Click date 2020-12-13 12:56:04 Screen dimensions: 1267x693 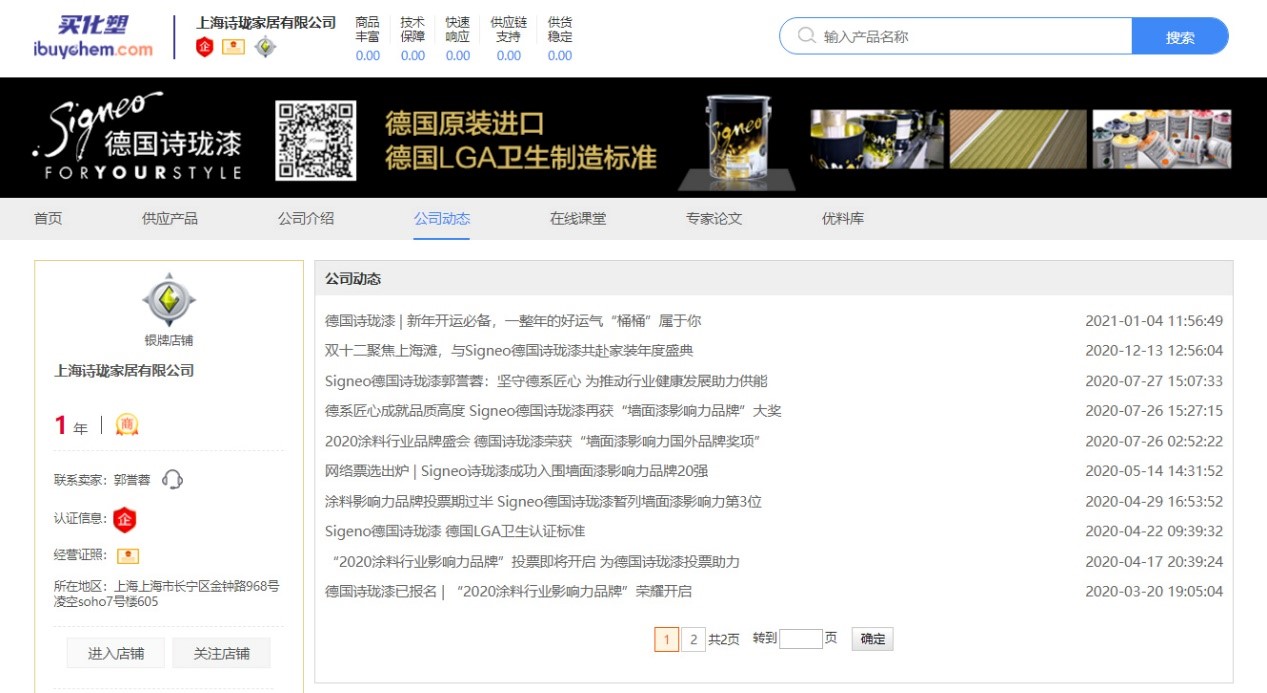click(1154, 351)
